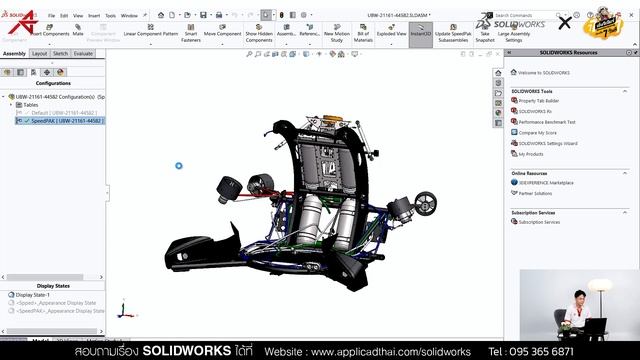Open the DisplayManager tab icon
Screen dimensions: 640x360
click(x=60, y=72)
